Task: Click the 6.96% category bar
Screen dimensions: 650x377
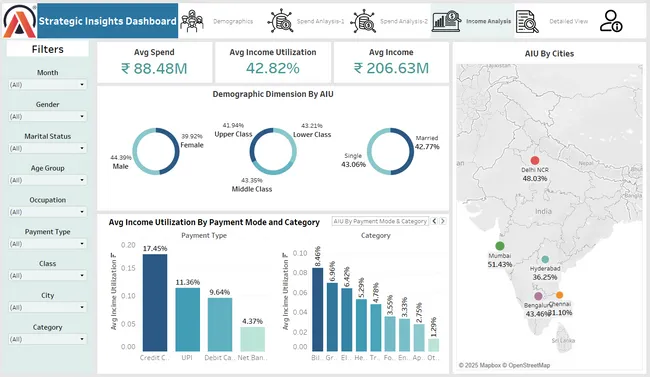Action: tap(332, 317)
